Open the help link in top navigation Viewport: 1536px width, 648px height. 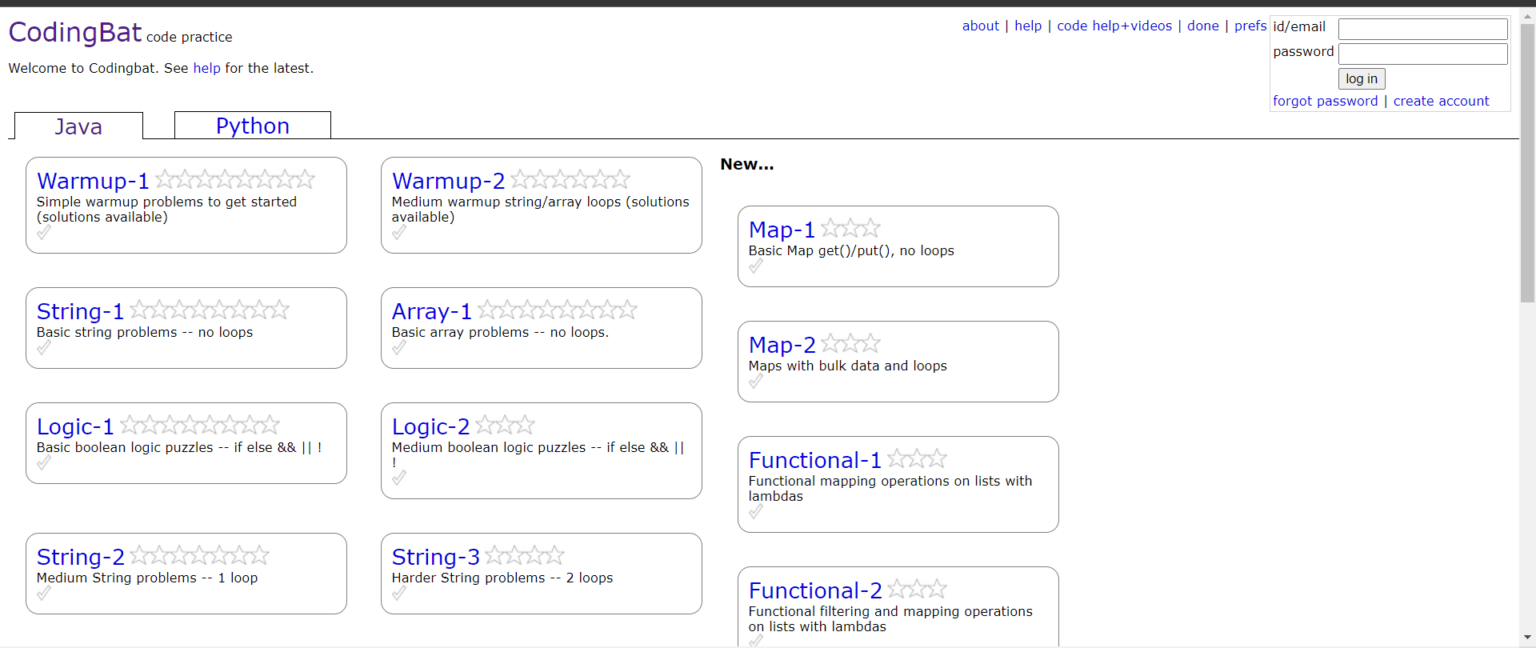pyautogui.click(x=1028, y=26)
